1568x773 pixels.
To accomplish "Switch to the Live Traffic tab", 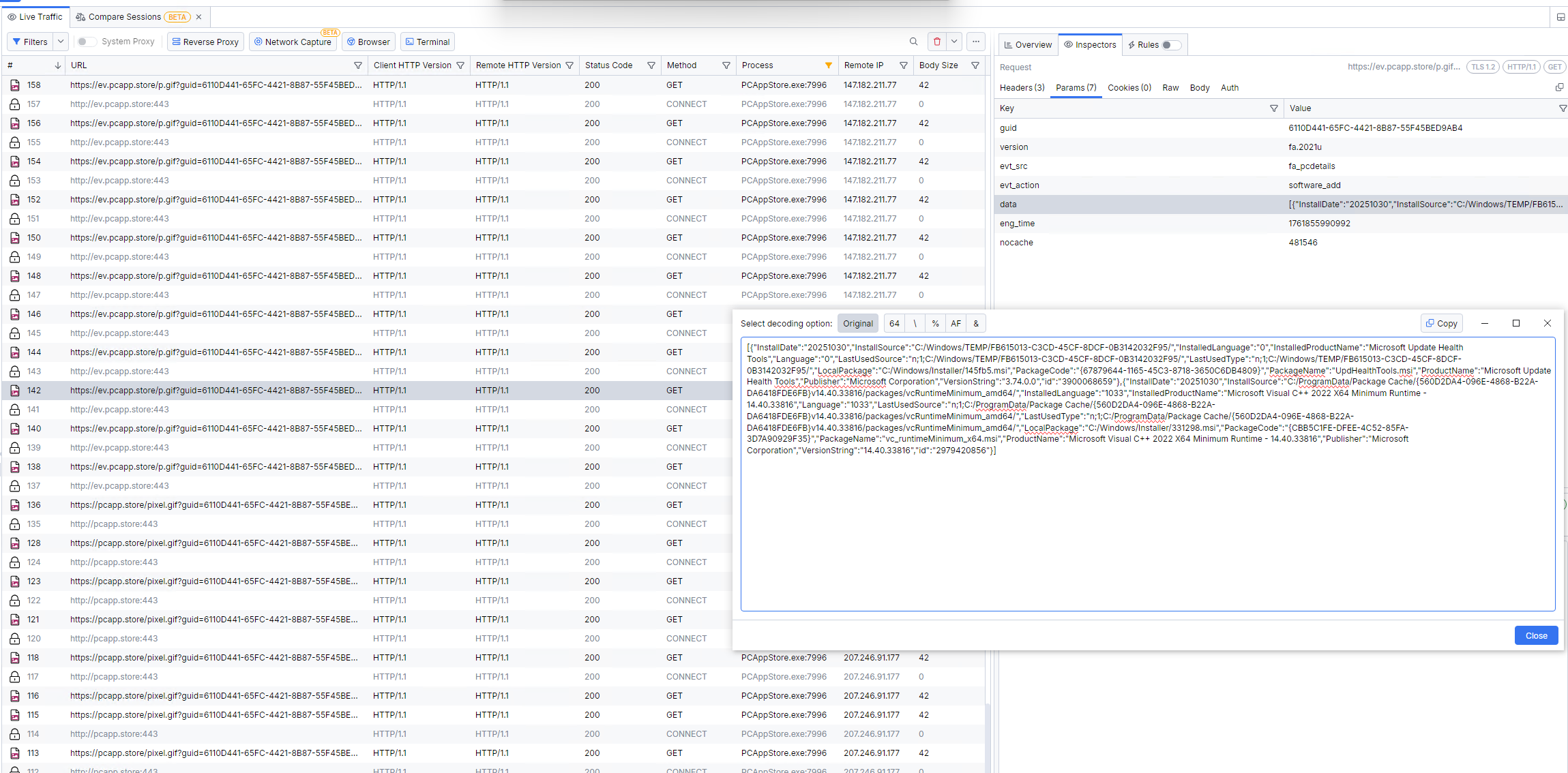I will 35,17.
